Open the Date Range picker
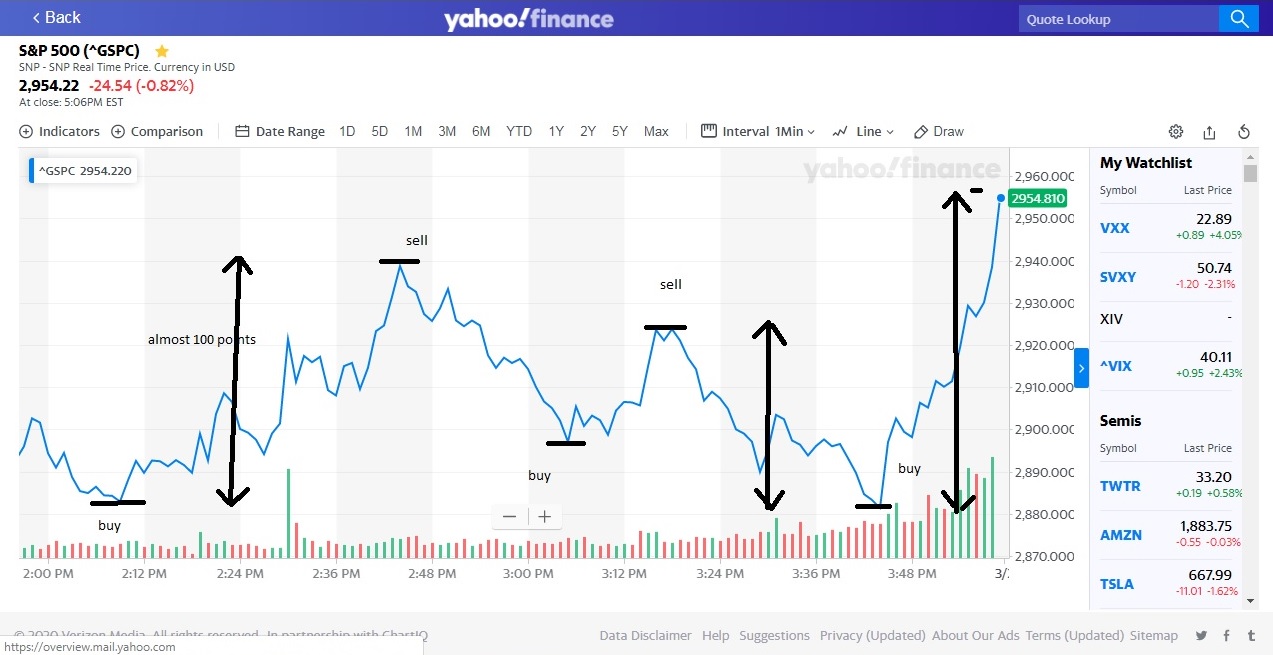This screenshot has width=1273, height=655. 280,131
